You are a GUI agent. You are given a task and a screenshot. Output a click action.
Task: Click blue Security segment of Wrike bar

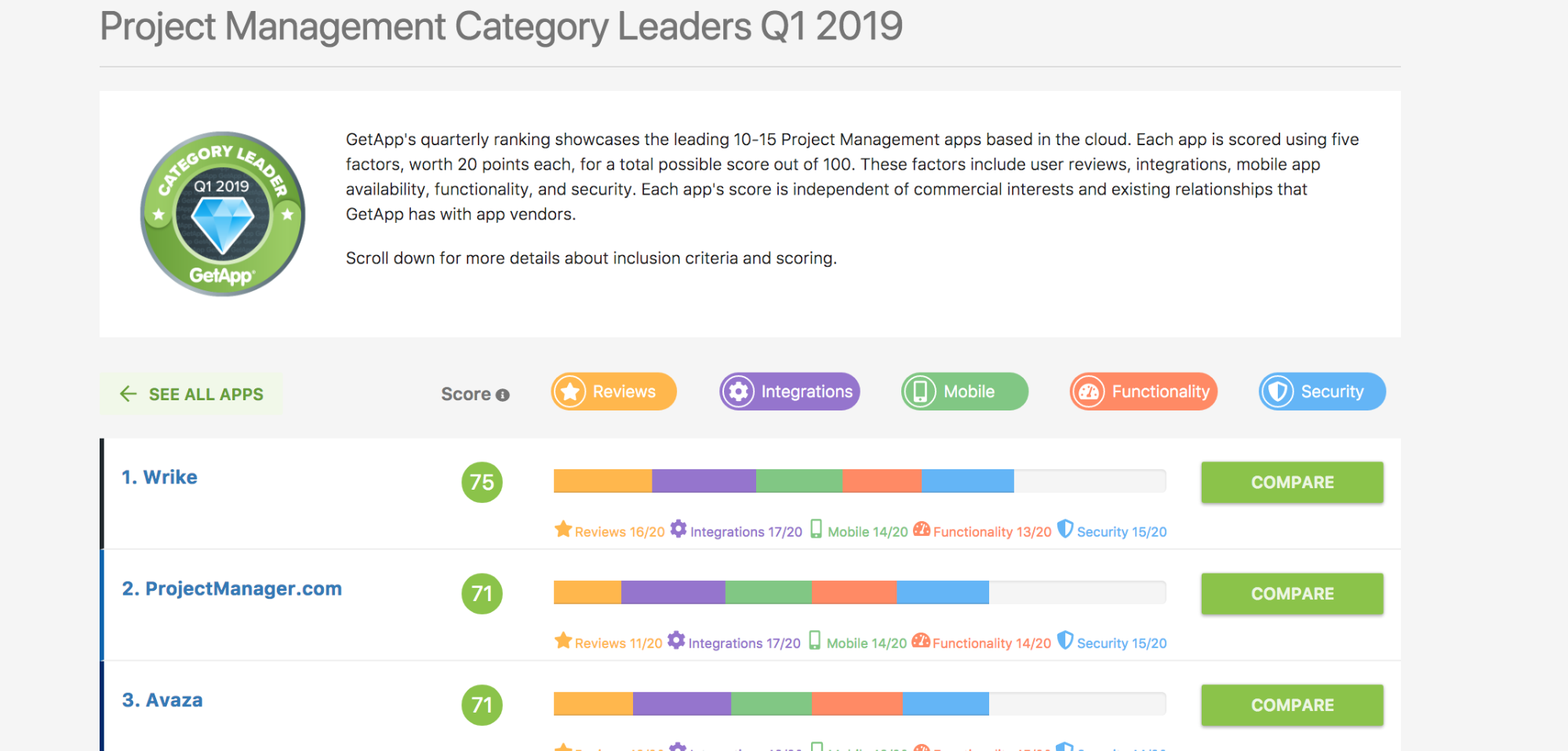[x=968, y=481]
